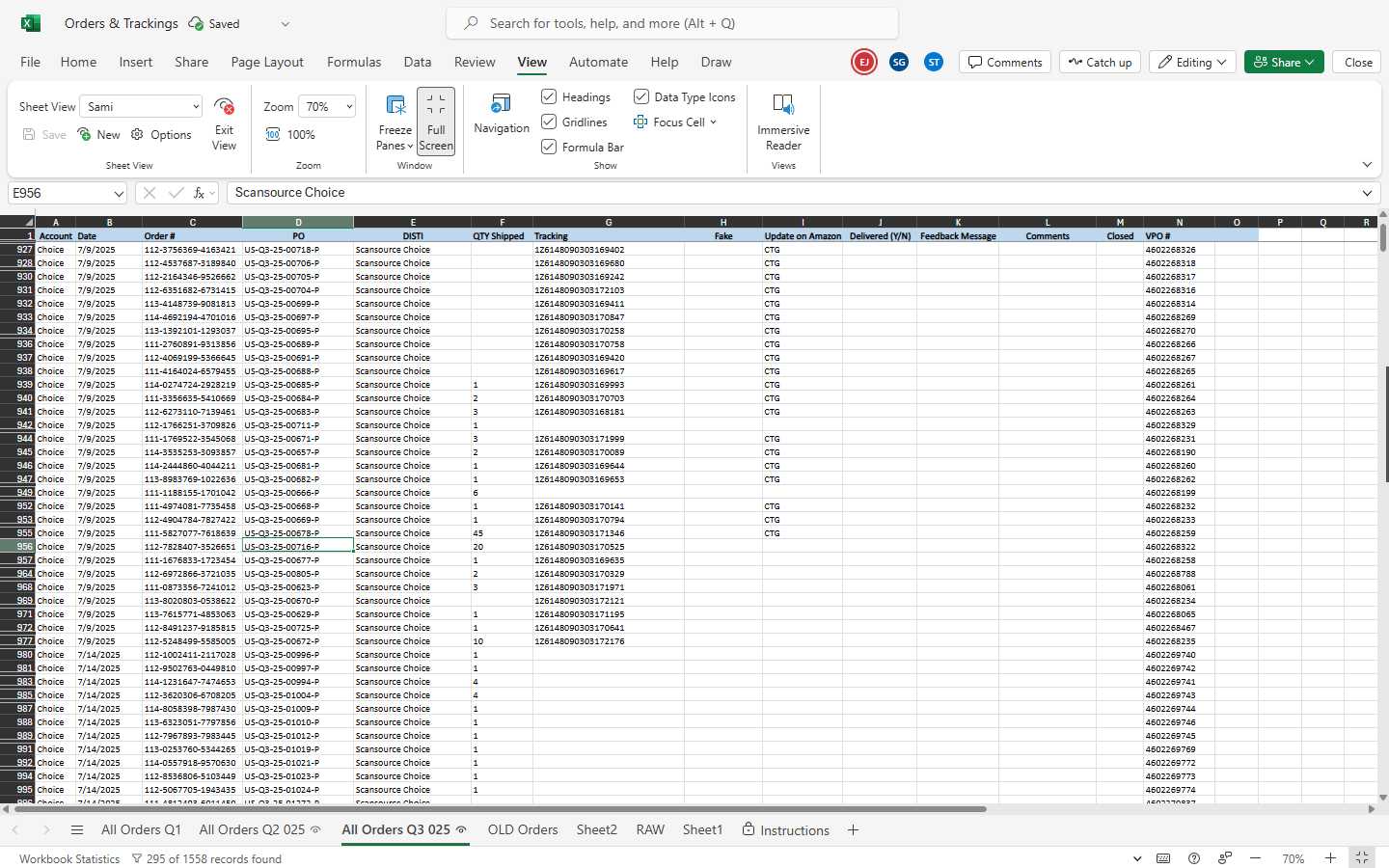Screen dimensions: 1389x868
Task: Click the insert function fx icon
Action: pyautogui.click(x=199, y=193)
